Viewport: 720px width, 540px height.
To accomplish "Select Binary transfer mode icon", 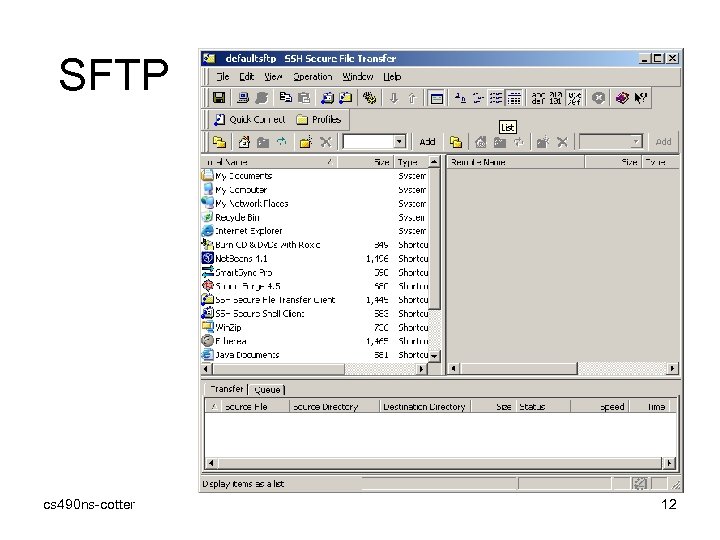I will pyautogui.click(x=556, y=98).
